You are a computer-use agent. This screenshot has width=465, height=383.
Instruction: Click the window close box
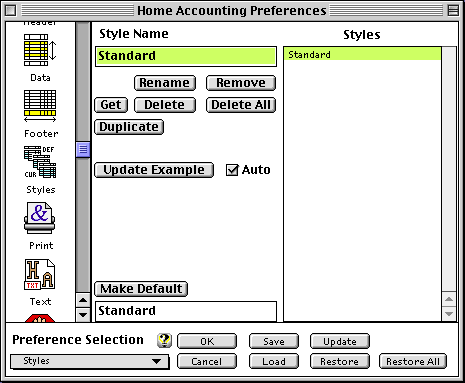click(x=11, y=11)
